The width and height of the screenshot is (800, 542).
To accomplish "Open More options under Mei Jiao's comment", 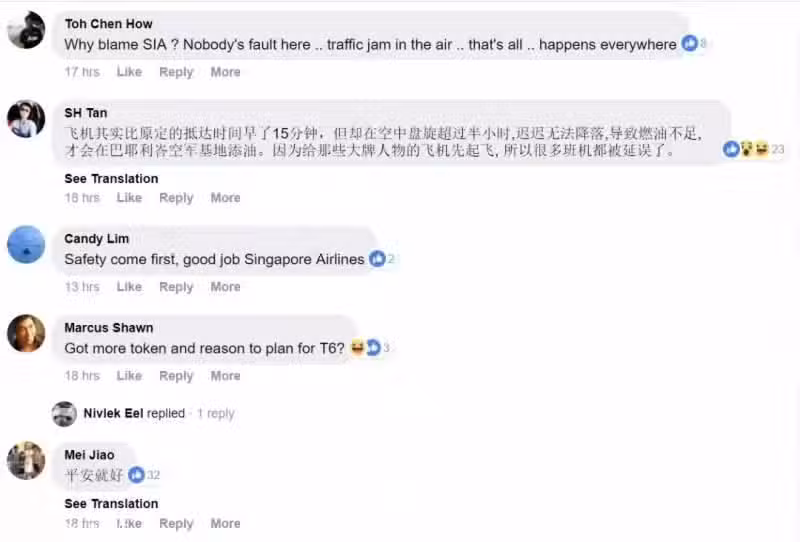I will 226,523.
